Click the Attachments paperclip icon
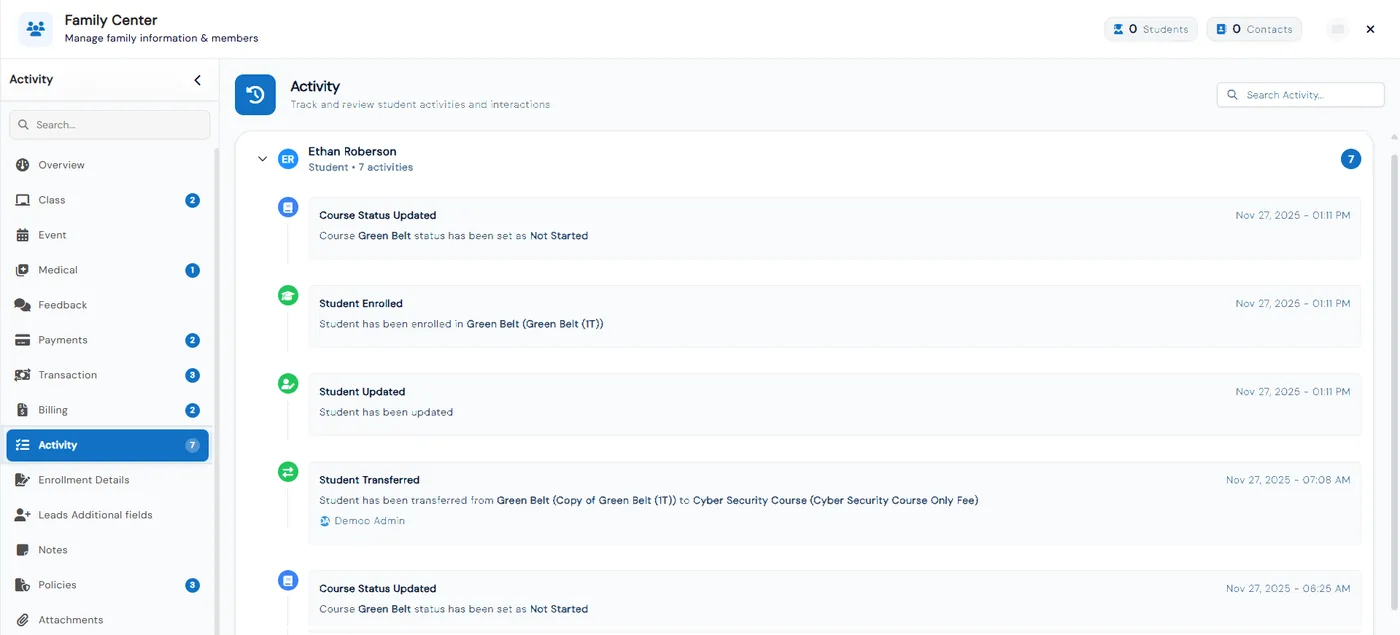 point(22,620)
